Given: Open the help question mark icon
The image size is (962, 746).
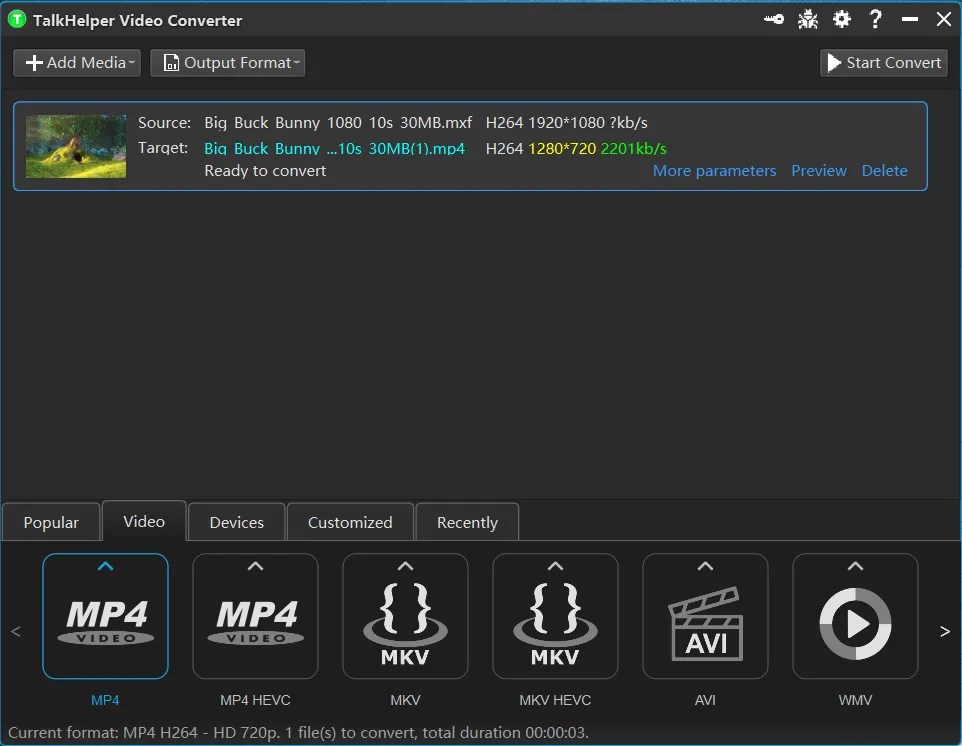Looking at the screenshot, I should coord(875,20).
